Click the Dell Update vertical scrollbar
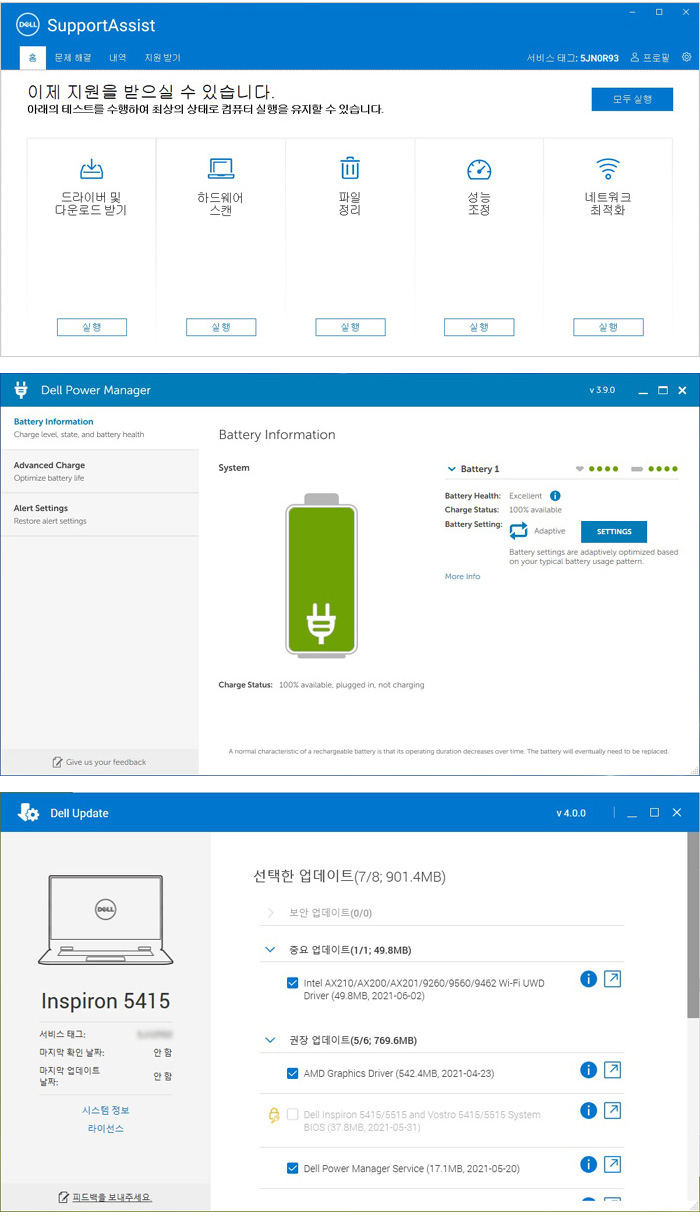Screen dimensions: 700x1216 (693, 925)
